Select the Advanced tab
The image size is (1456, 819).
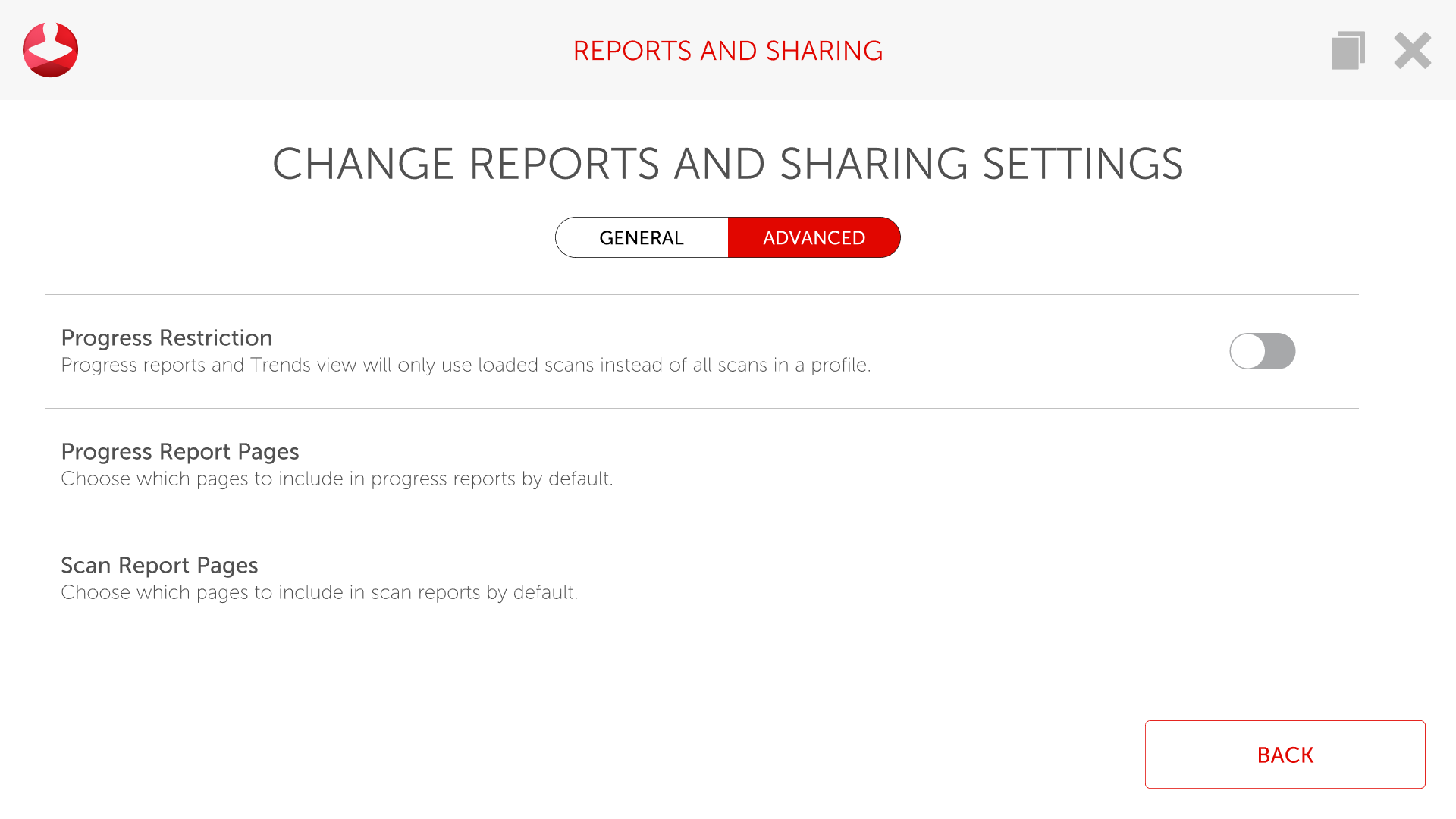814,237
